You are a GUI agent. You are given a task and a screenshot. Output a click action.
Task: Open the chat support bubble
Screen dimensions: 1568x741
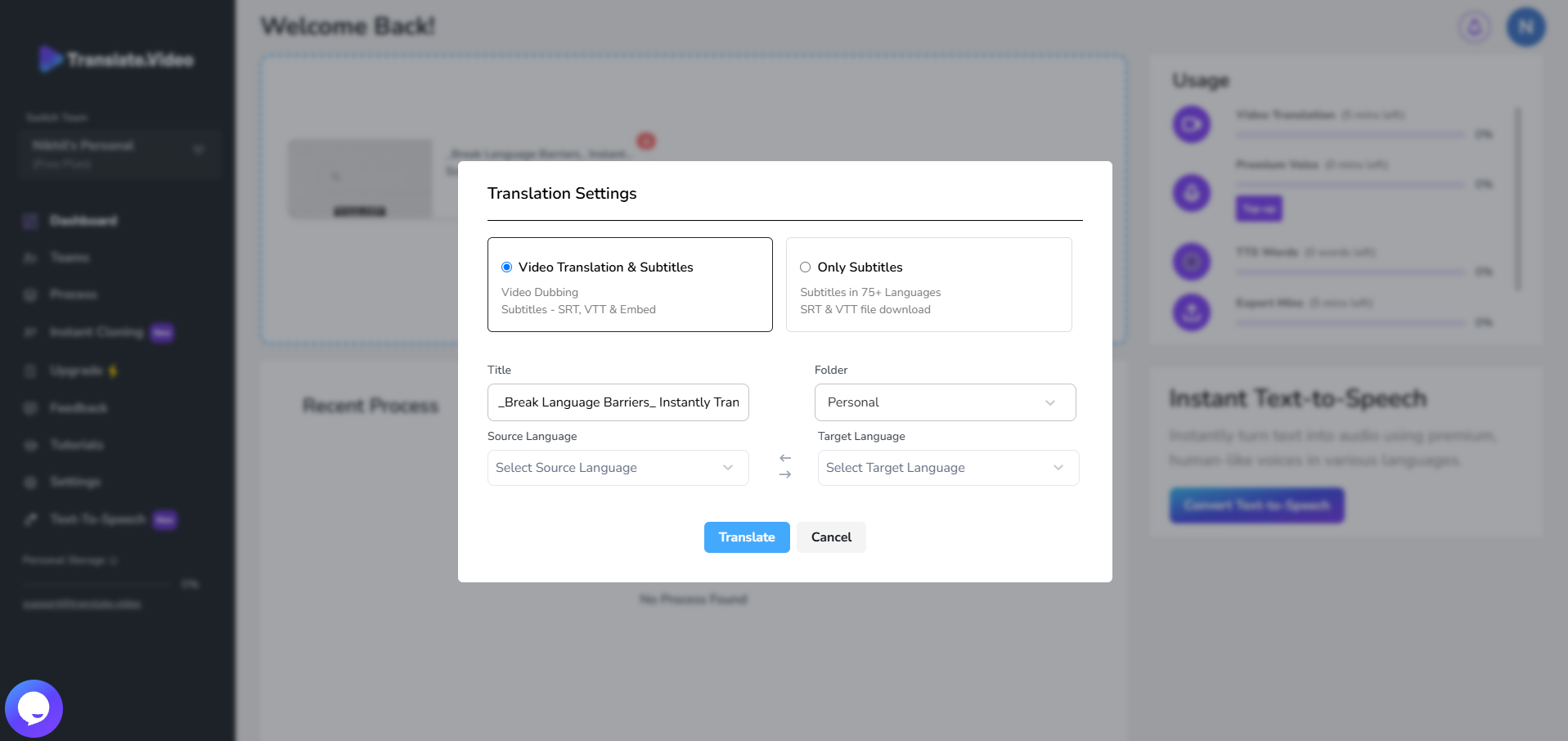(34, 708)
